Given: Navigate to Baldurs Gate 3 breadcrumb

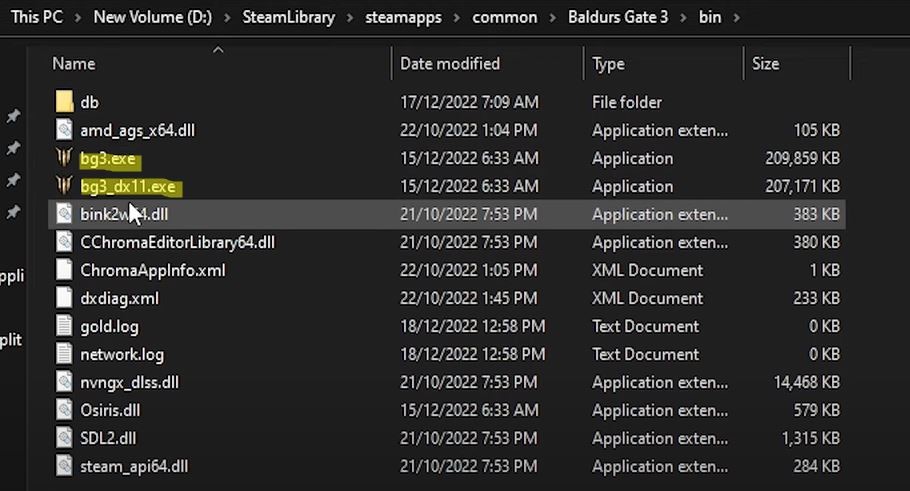Looking at the screenshot, I should pos(618,17).
